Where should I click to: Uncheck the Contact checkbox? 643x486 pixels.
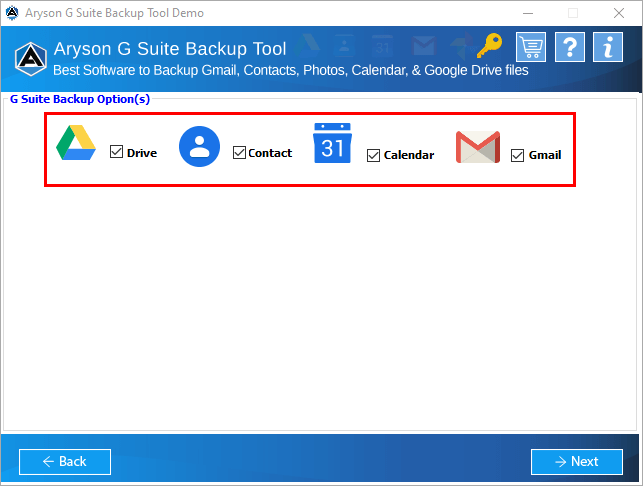click(x=239, y=153)
